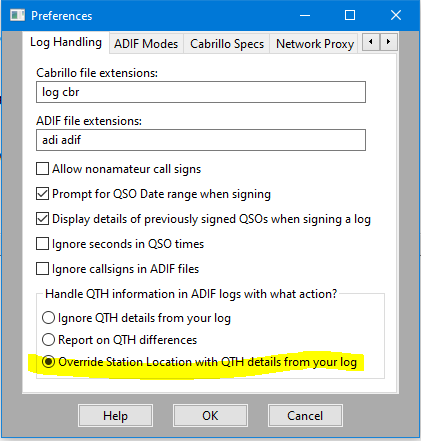Close the Preferences dialog

396,15
